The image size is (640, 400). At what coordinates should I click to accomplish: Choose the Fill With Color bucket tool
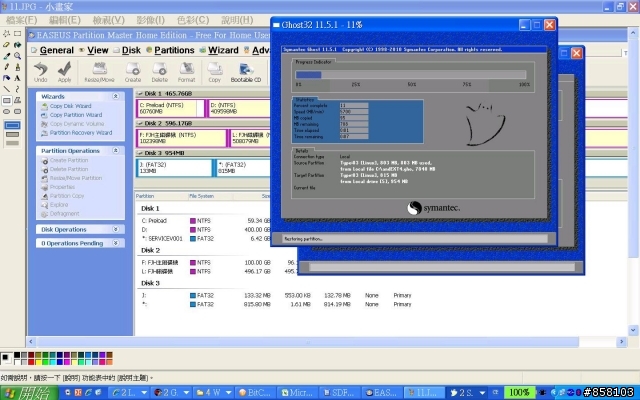click(18, 44)
